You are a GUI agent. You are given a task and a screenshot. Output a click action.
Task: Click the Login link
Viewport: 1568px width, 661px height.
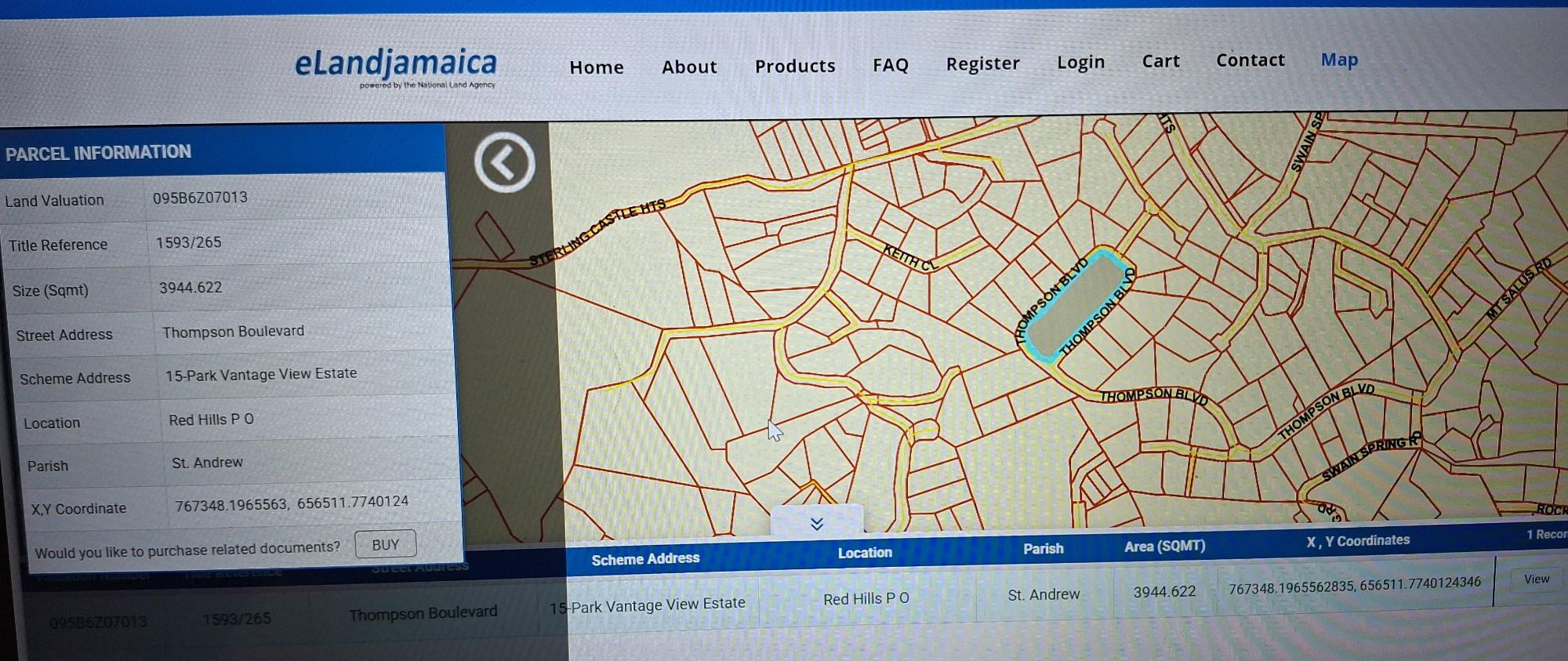pos(1080,62)
